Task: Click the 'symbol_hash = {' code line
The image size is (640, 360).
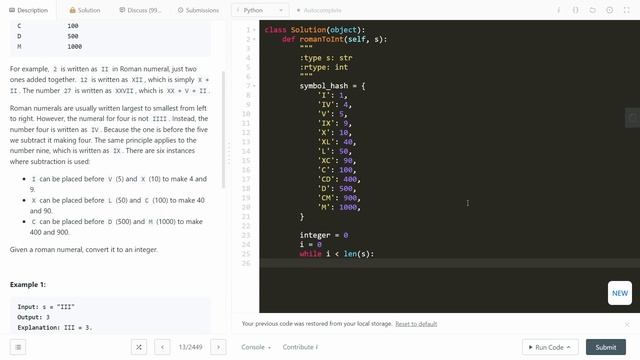Action: click(x=332, y=86)
